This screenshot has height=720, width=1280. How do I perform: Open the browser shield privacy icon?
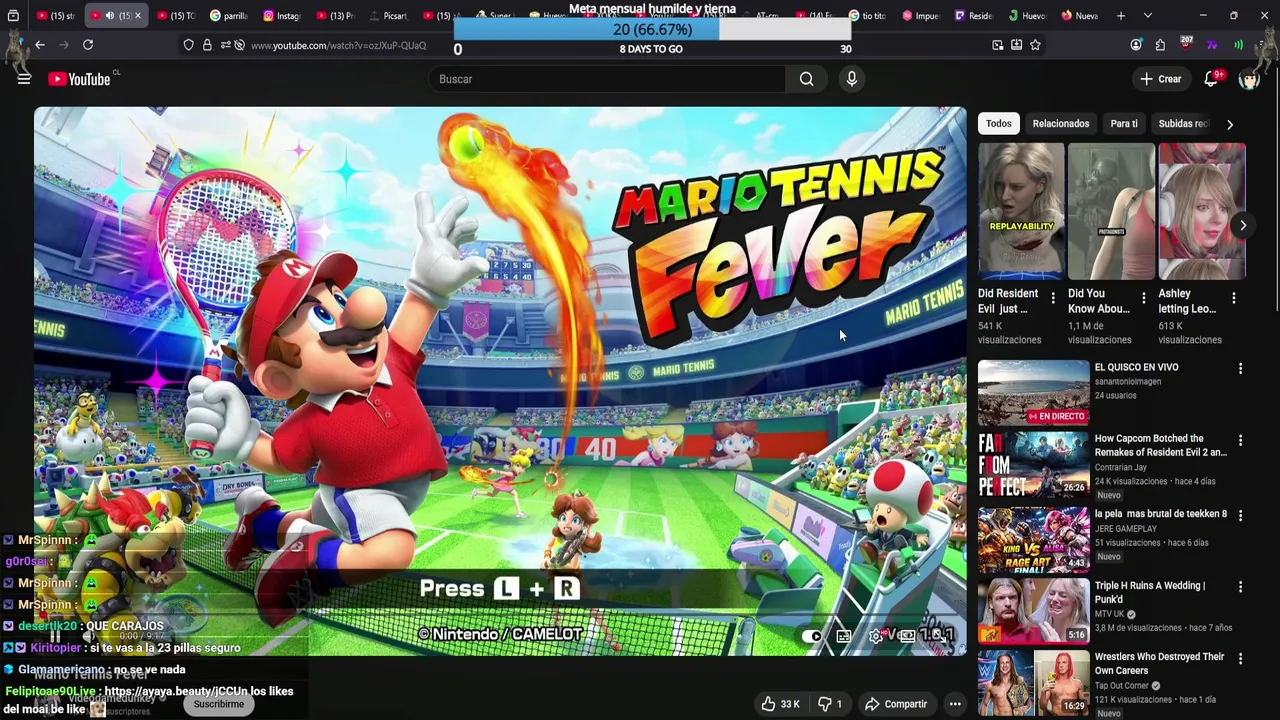(188, 45)
